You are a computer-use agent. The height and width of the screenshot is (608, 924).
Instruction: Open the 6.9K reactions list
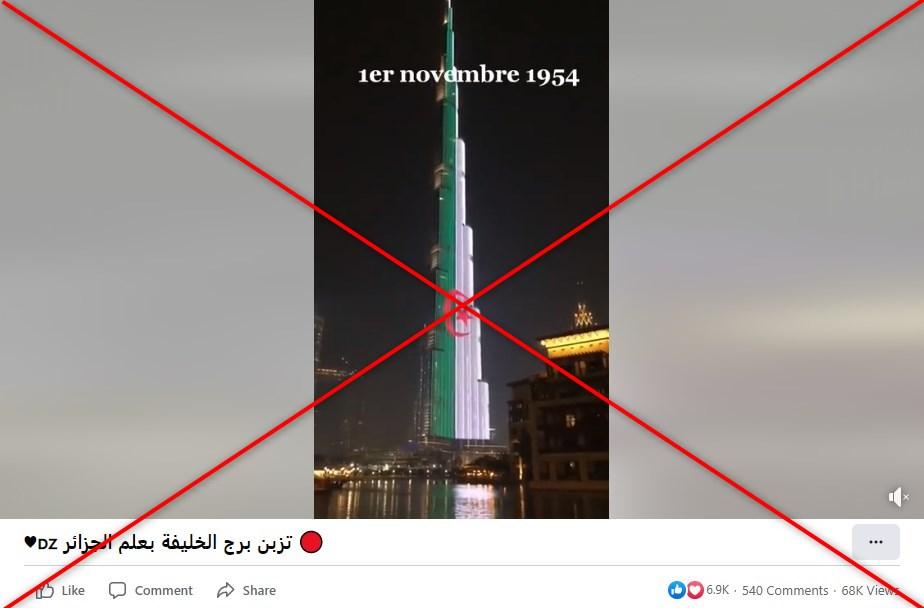718,590
